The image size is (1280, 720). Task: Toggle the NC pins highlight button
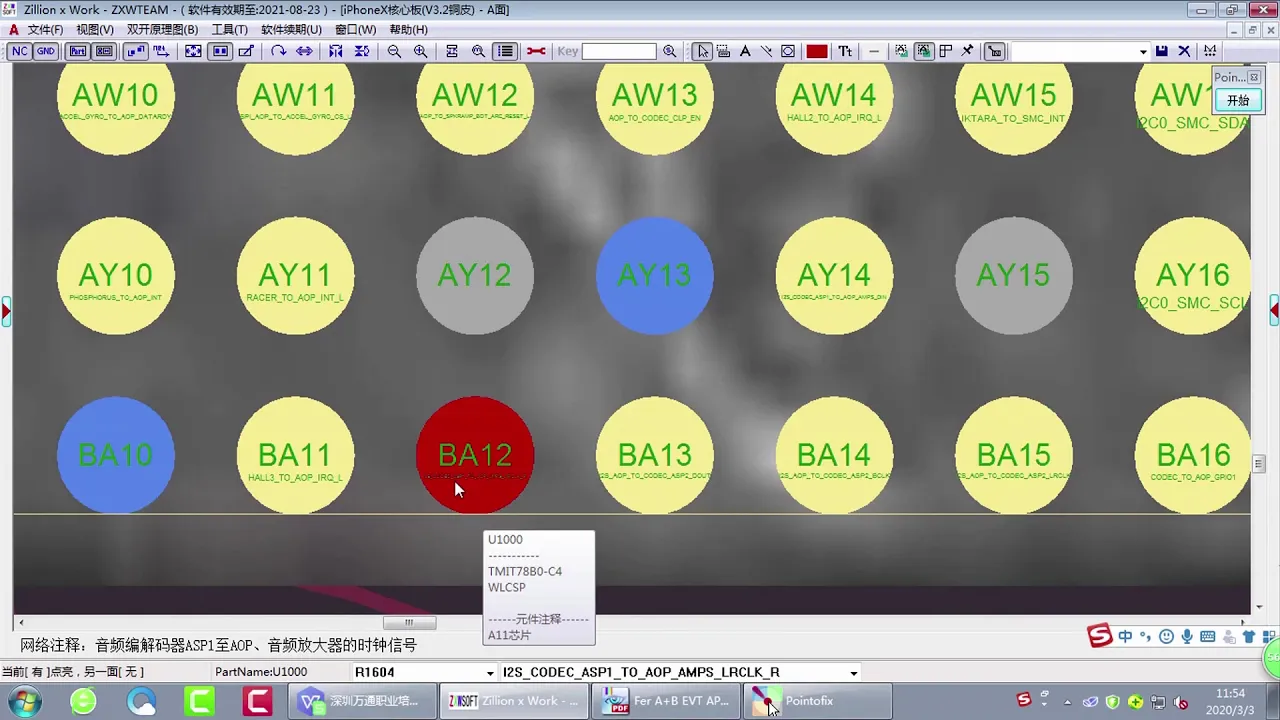[20, 51]
